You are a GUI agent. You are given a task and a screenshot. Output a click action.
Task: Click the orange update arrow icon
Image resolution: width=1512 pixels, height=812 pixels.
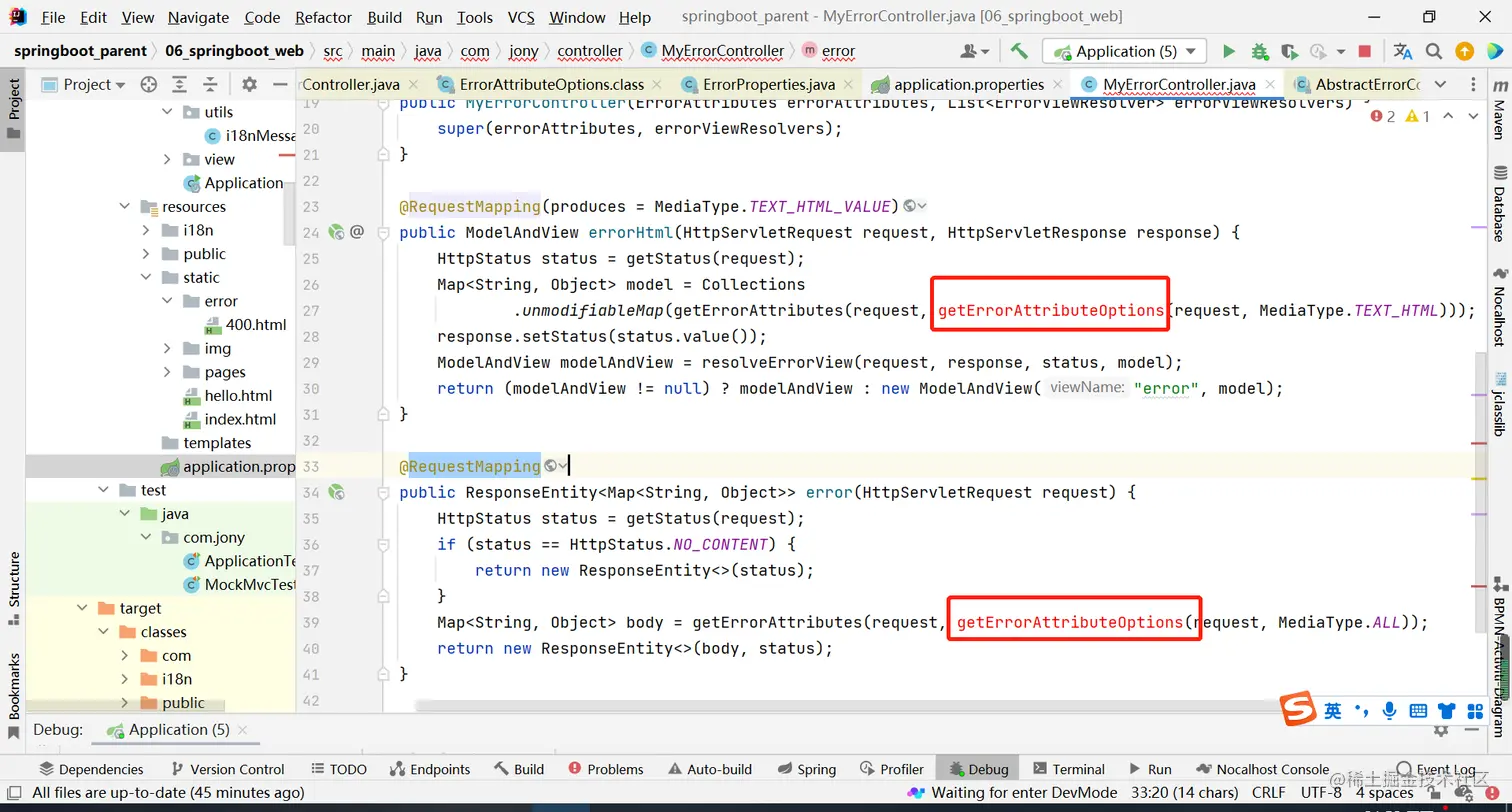[x=1464, y=51]
